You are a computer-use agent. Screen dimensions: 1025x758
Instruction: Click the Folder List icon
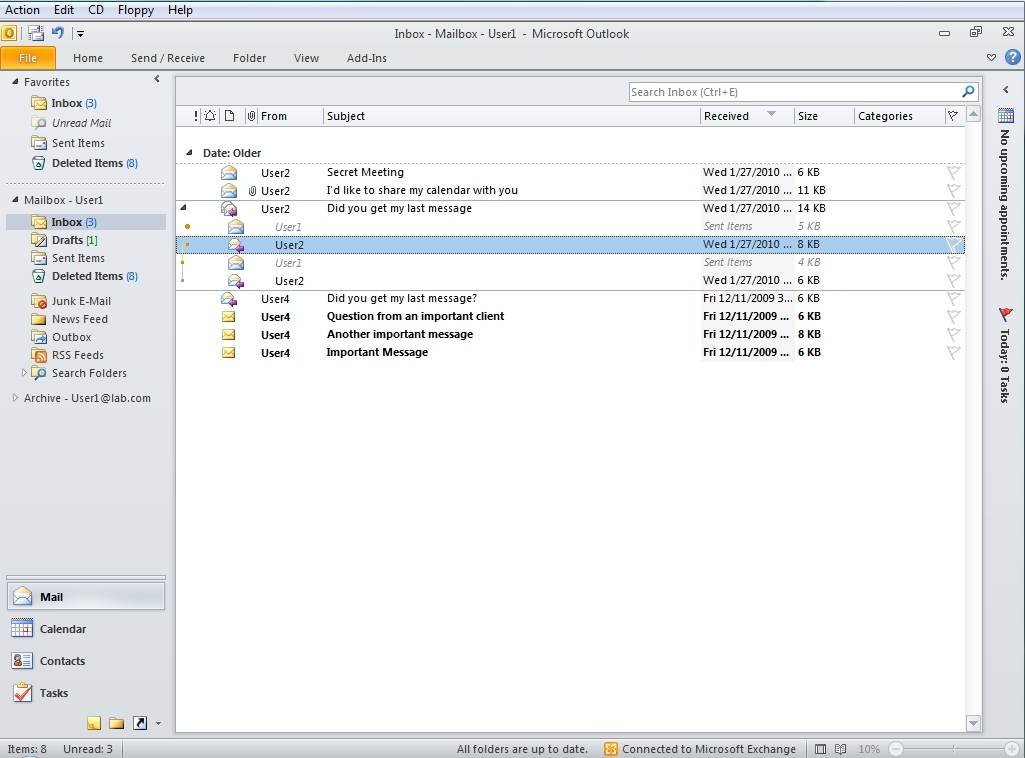point(116,723)
